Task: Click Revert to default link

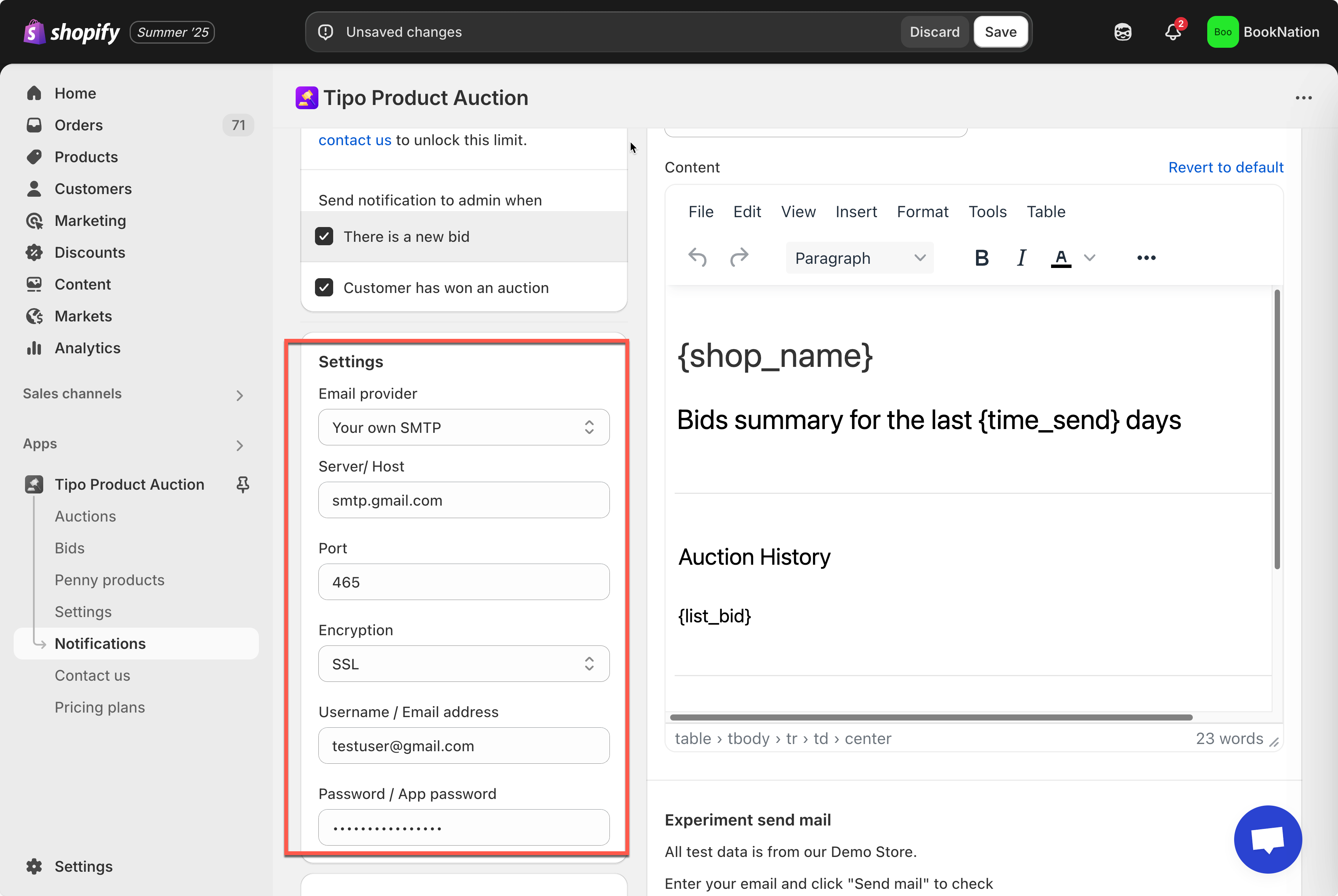Action: point(1225,168)
